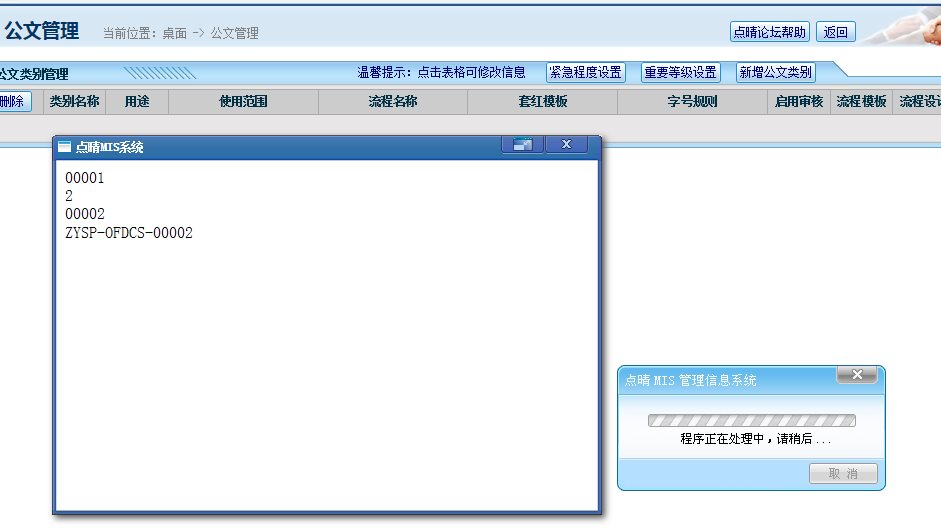Close the 点睛MIS系统 popup window
Screen dimensions: 941x530
[x=567, y=145]
